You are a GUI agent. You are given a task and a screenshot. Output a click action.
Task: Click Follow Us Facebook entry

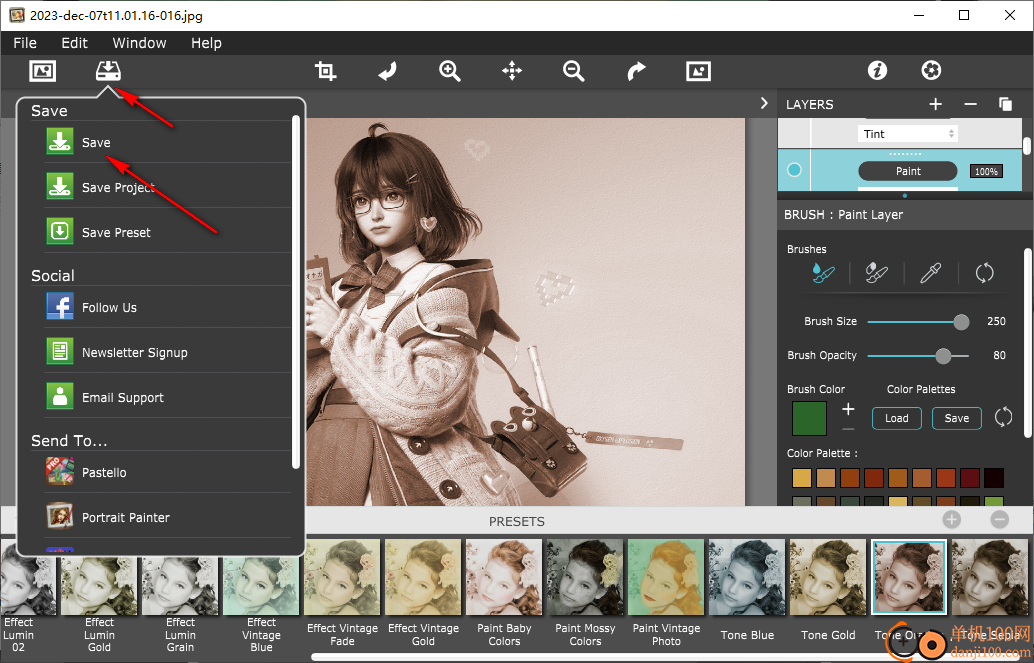pos(167,307)
